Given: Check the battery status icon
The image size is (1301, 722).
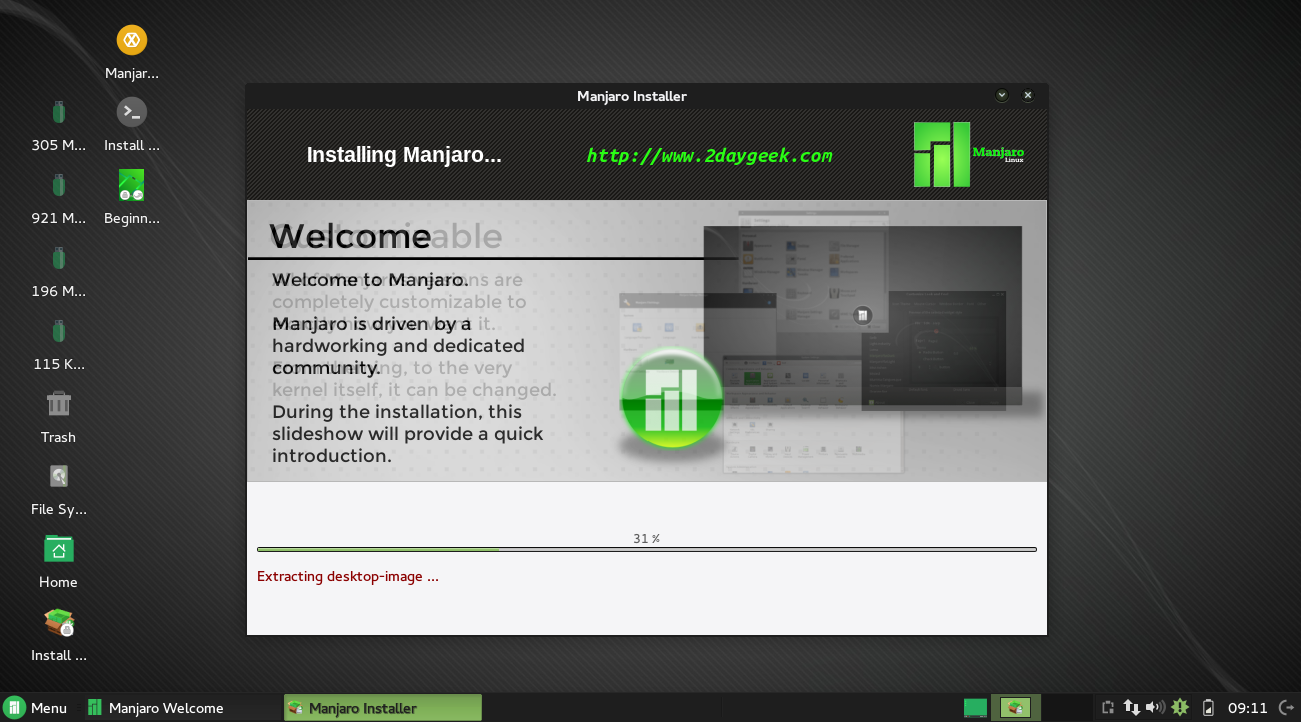Looking at the screenshot, I should pyautogui.click(x=1208, y=708).
